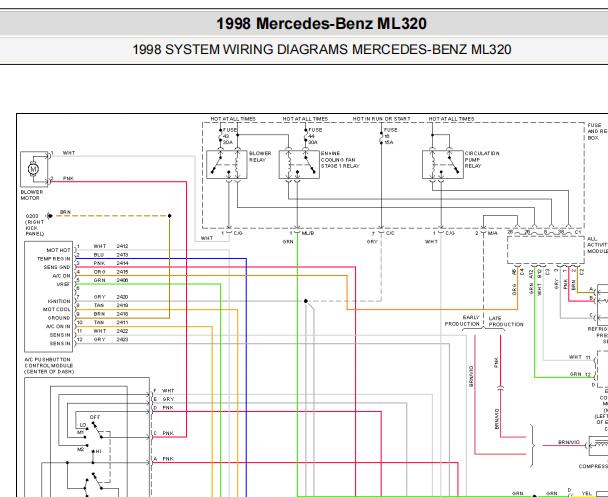Click wire number "2411" on the TAN row
The height and width of the screenshot is (497, 608).
pyautogui.click(x=122, y=323)
